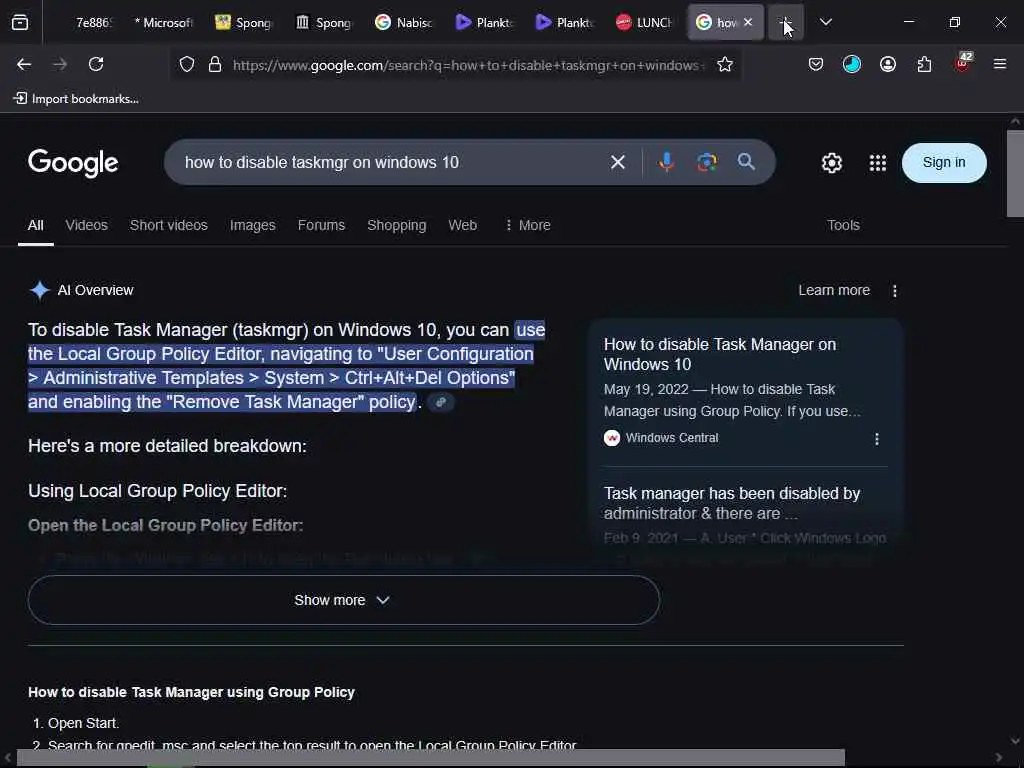This screenshot has width=1024, height=768.
Task: Start voice search with microphone
Action: (666, 161)
